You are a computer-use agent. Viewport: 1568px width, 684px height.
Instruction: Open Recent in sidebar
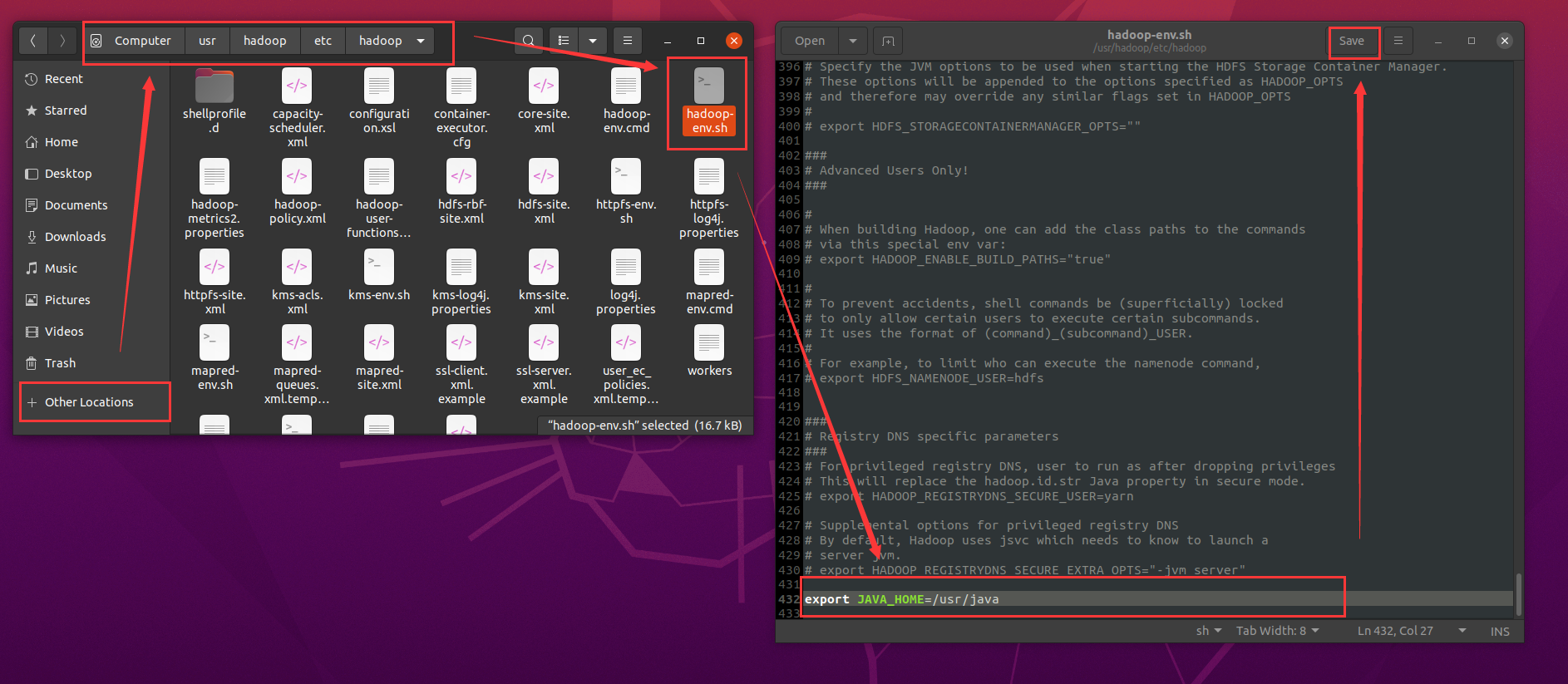coord(91,79)
